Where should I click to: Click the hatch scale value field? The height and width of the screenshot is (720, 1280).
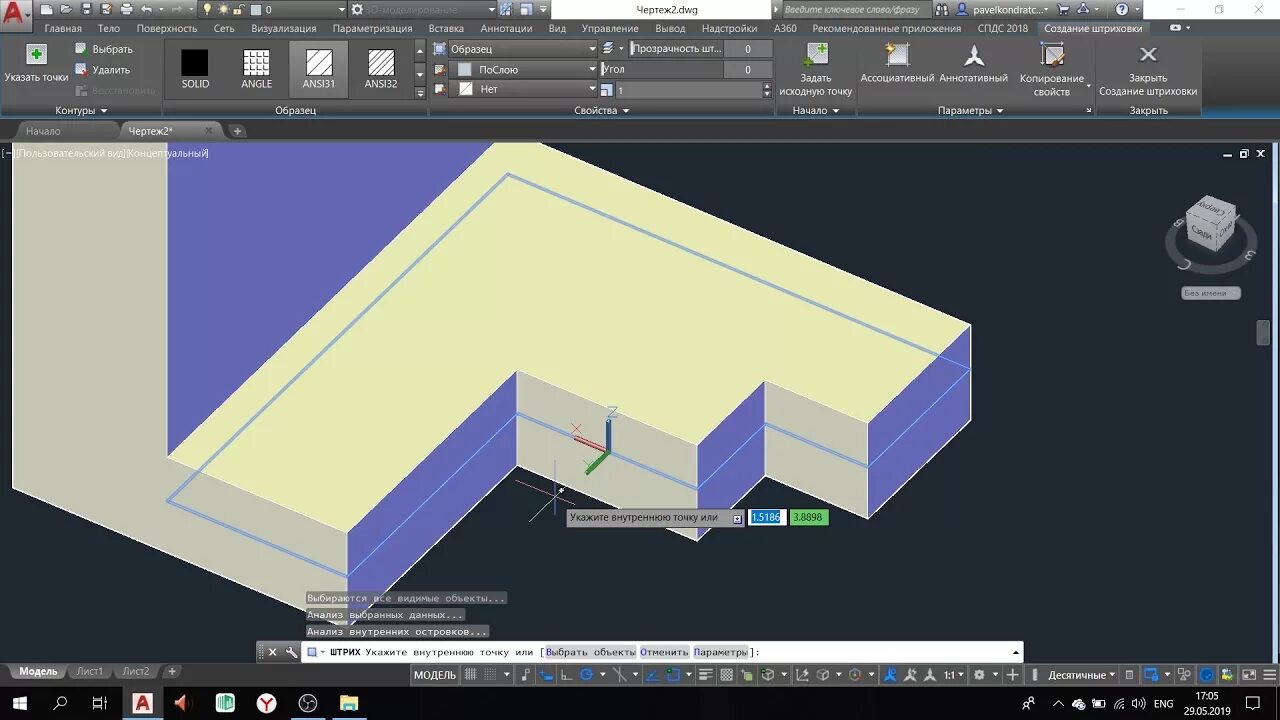coord(689,90)
